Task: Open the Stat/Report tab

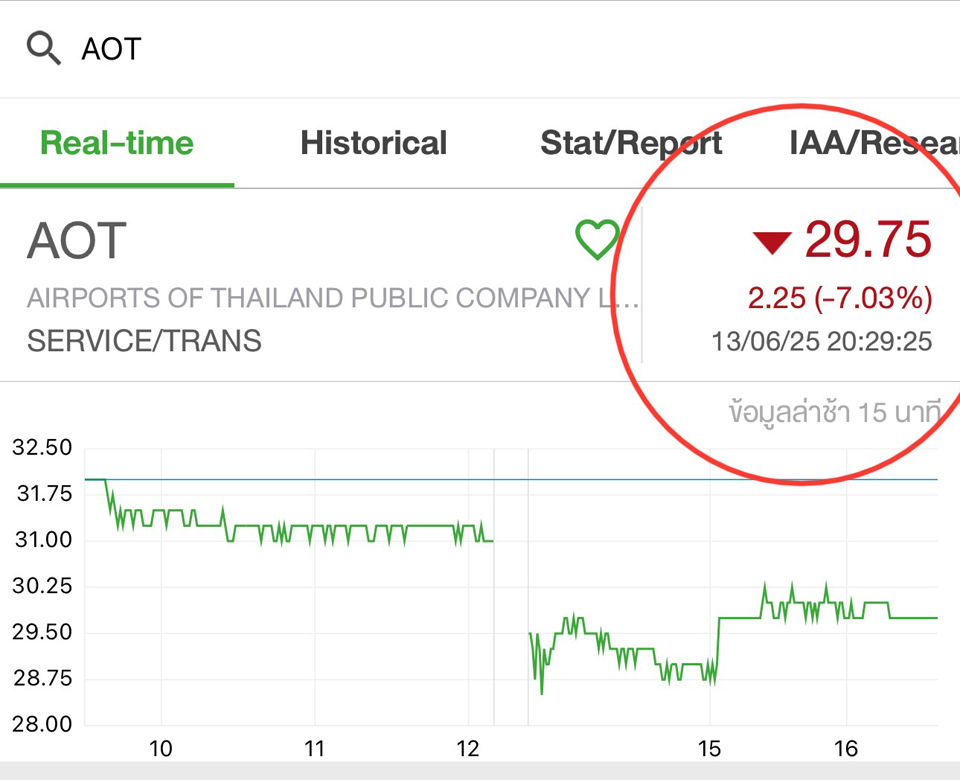Action: [x=631, y=143]
